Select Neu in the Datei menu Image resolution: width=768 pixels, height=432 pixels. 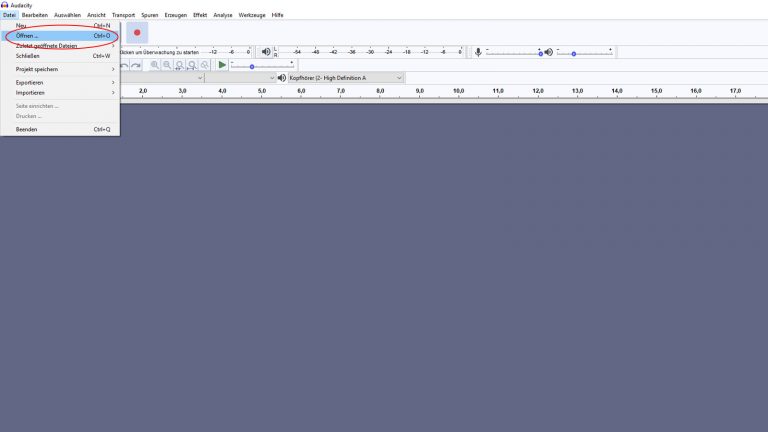tap(60, 25)
